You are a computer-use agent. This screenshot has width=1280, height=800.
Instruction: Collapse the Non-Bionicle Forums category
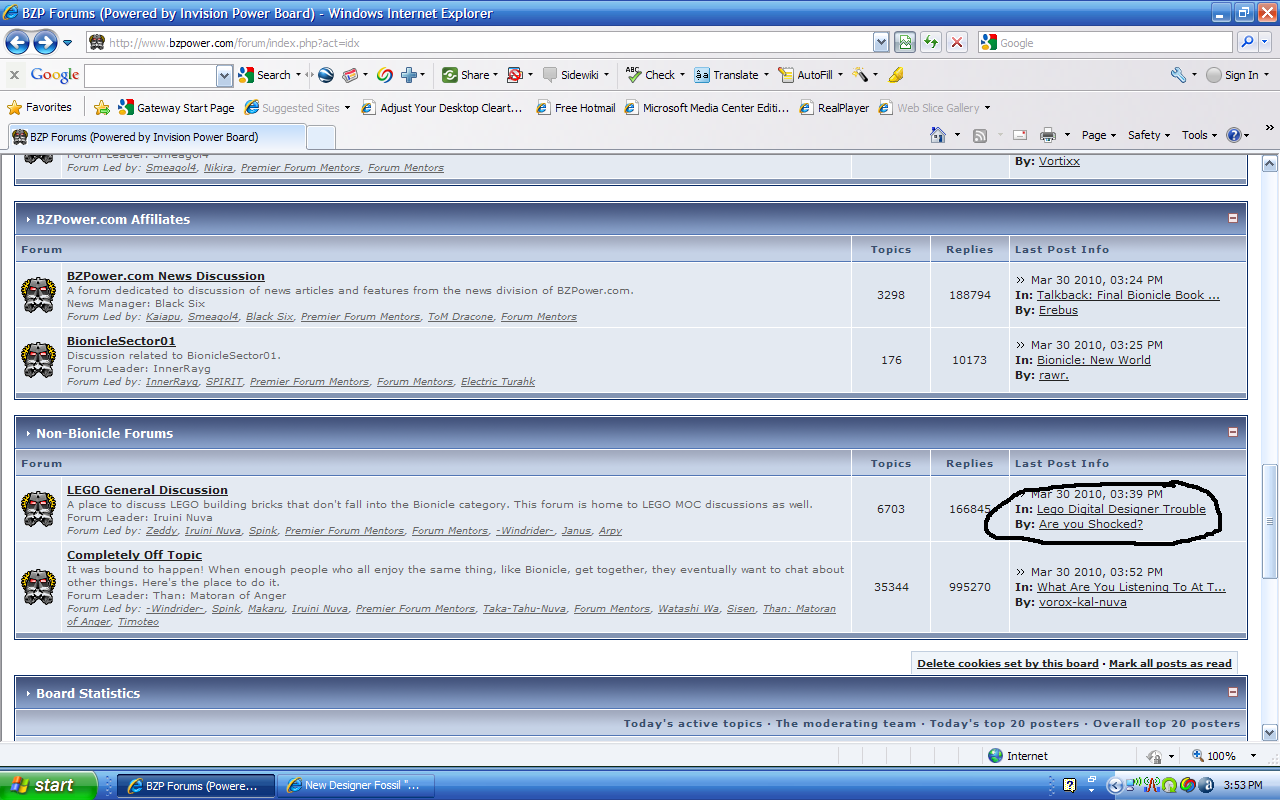coord(1233,432)
